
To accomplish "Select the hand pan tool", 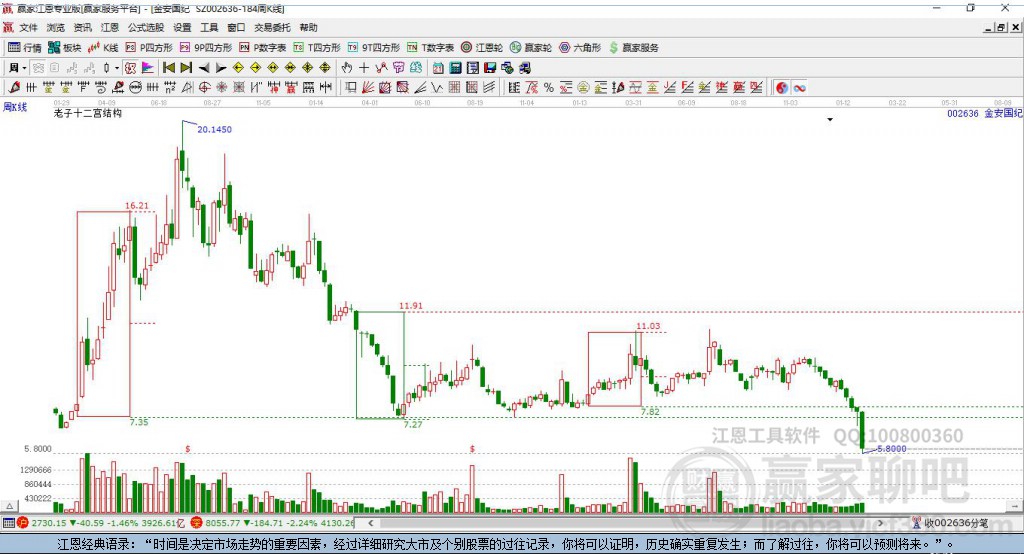I will pos(346,68).
